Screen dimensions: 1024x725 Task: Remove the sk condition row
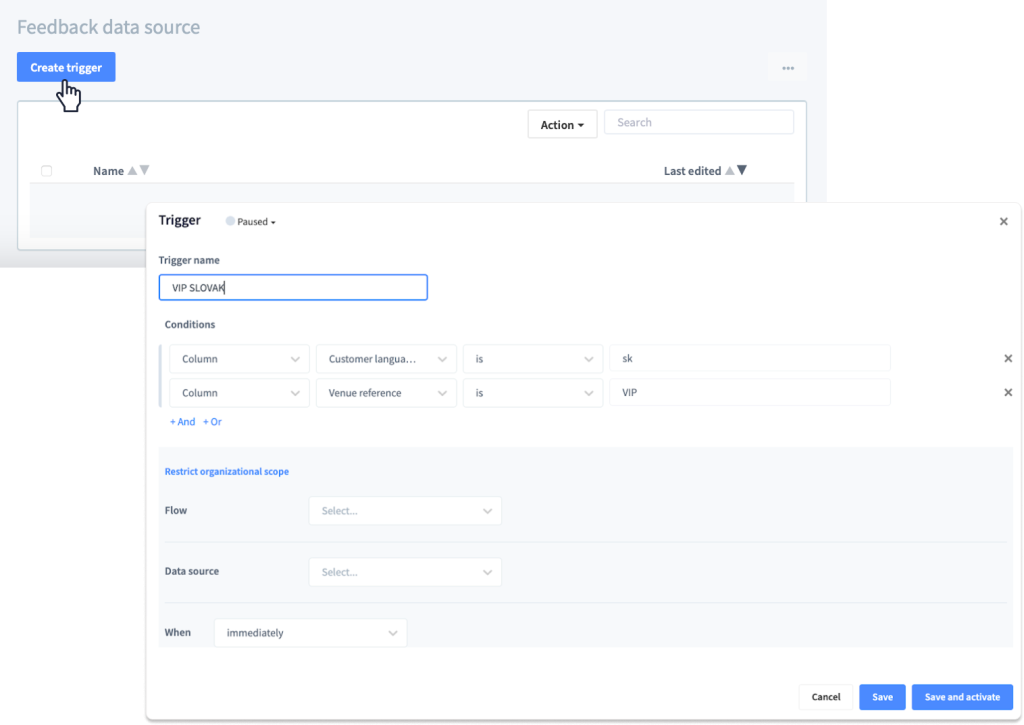[x=1008, y=359]
